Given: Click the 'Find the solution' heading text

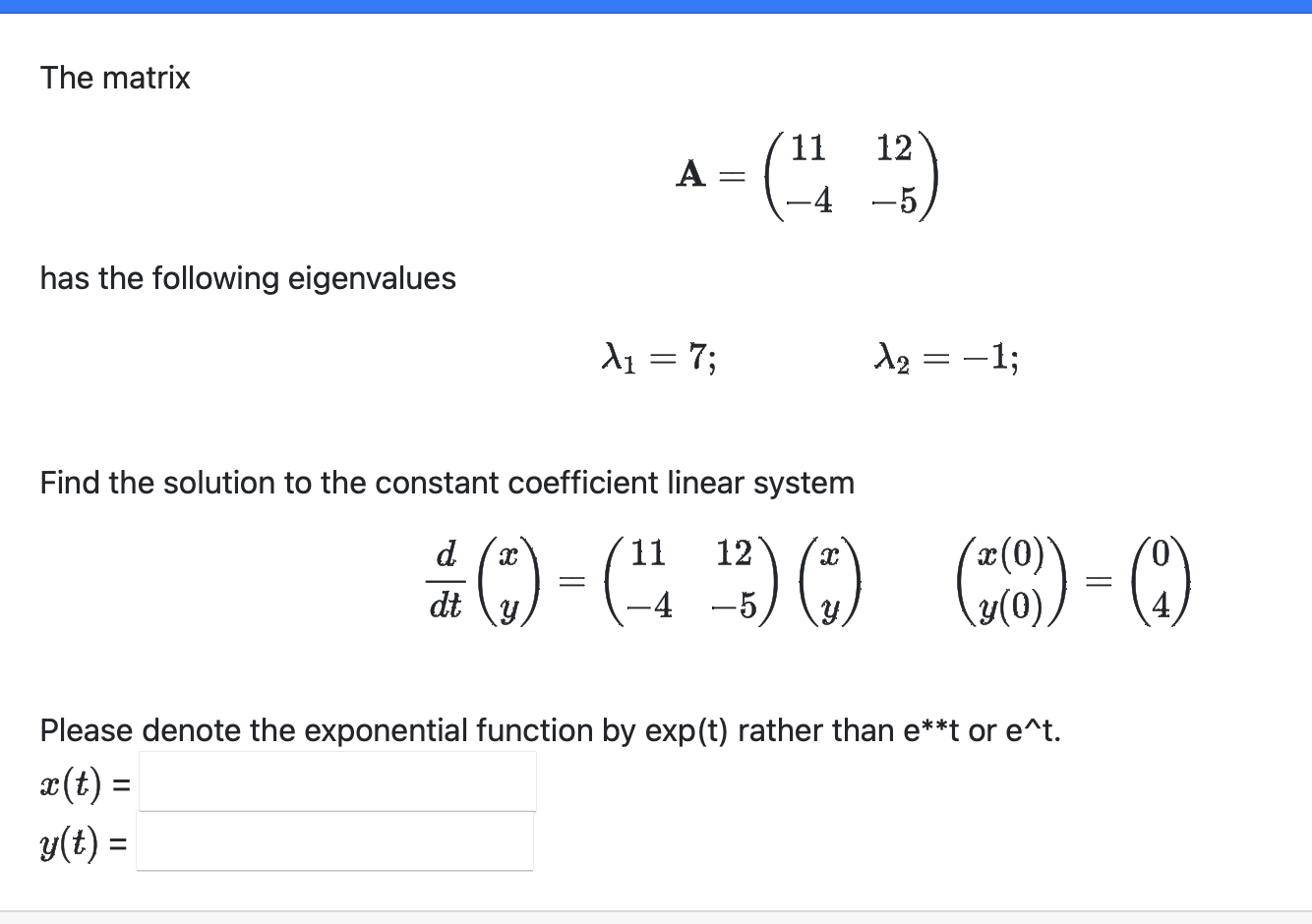Looking at the screenshot, I should pos(447,482).
